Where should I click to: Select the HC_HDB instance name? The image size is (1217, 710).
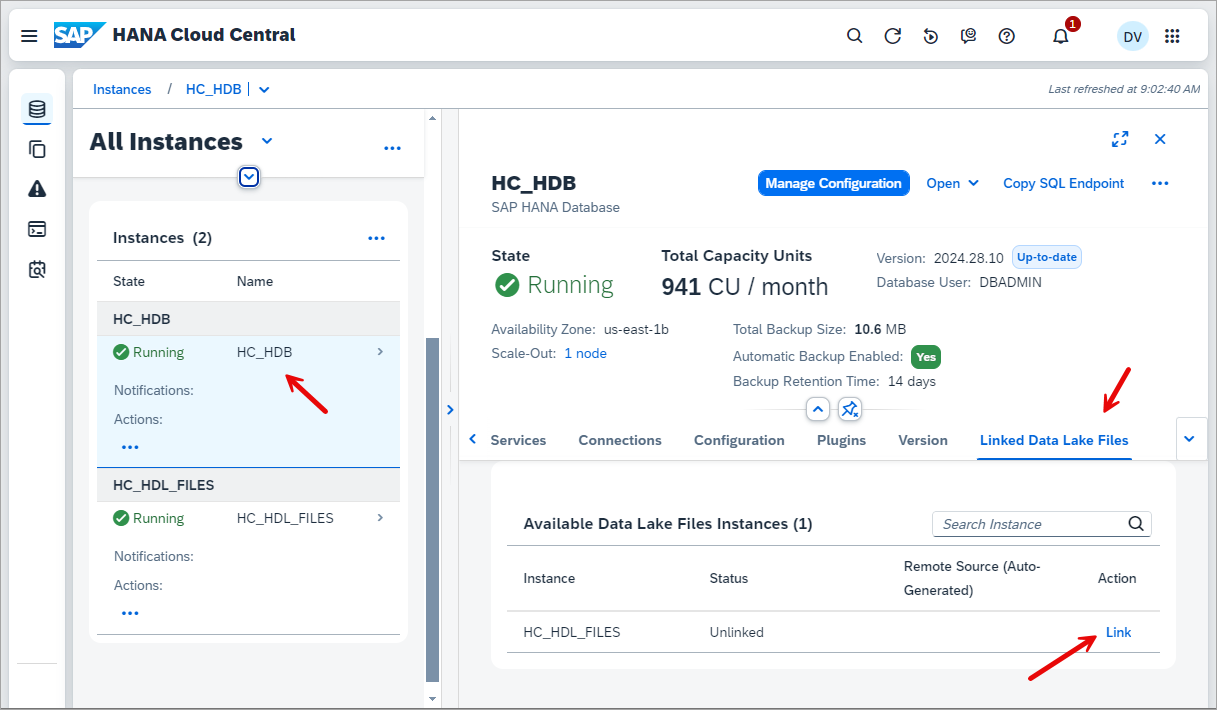click(264, 352)
